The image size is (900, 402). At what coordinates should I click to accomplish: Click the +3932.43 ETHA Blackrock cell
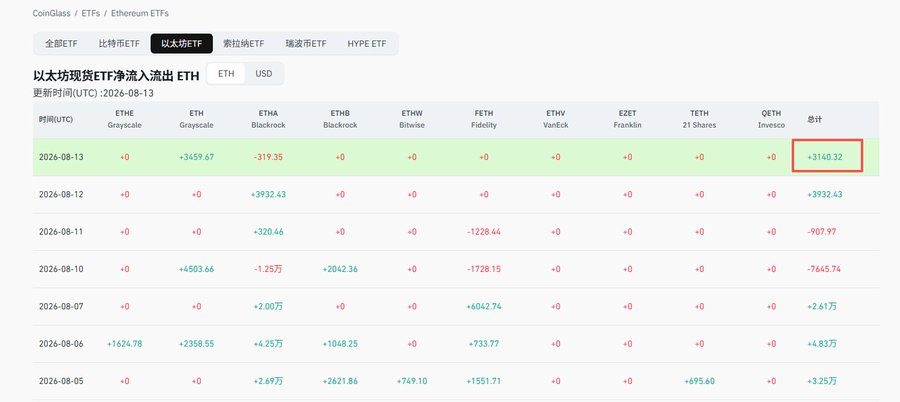tap(268, 194)
